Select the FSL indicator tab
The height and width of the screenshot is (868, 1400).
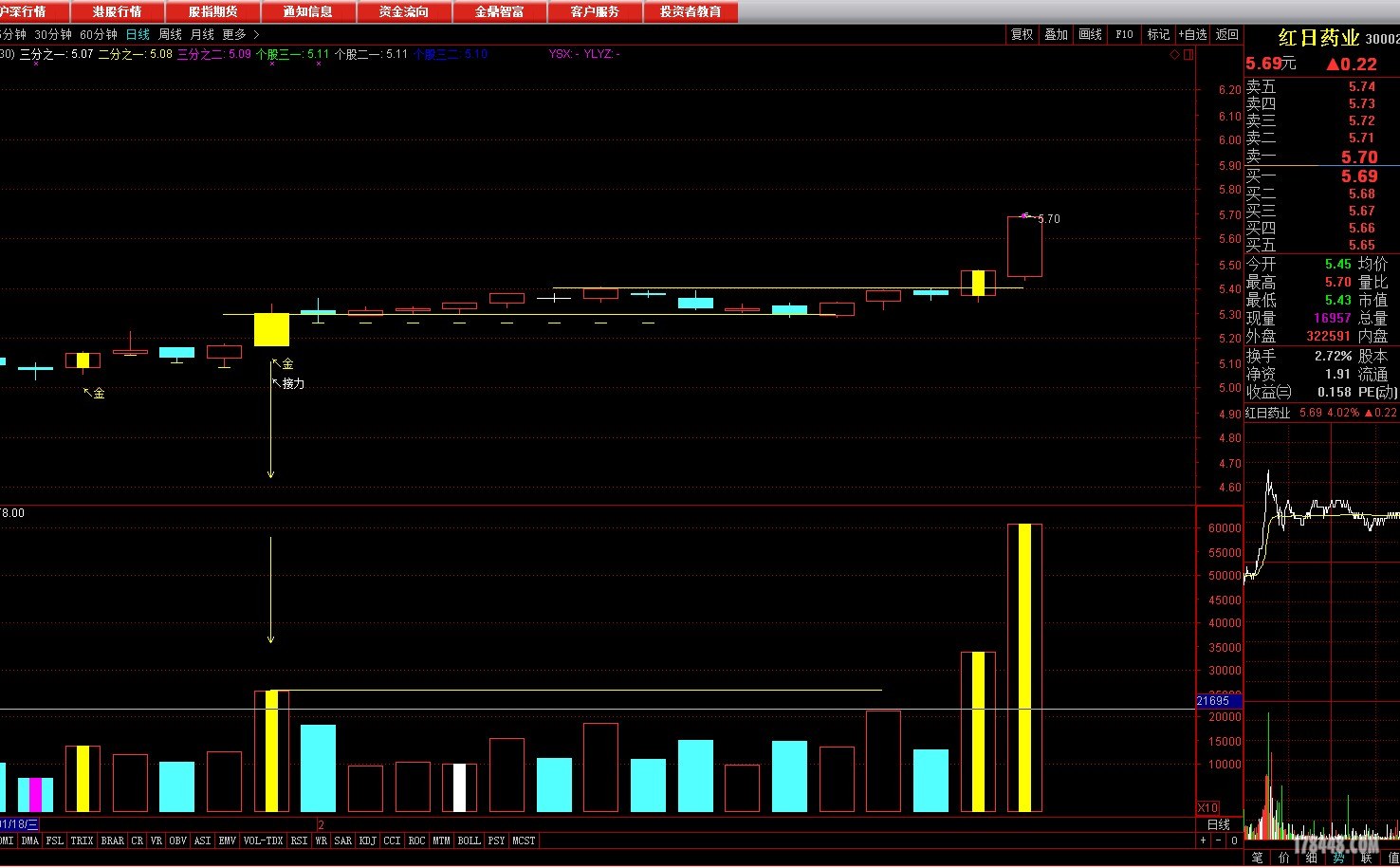(55, 840)
